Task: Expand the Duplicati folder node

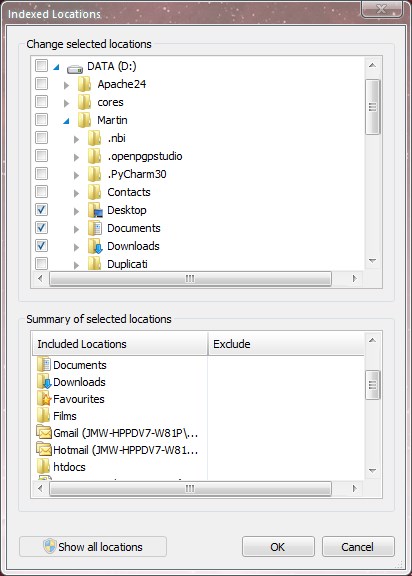Action: coord(76,265)
